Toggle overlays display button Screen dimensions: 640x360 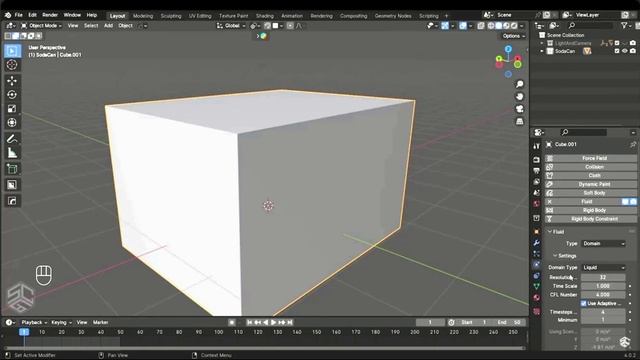462,26
